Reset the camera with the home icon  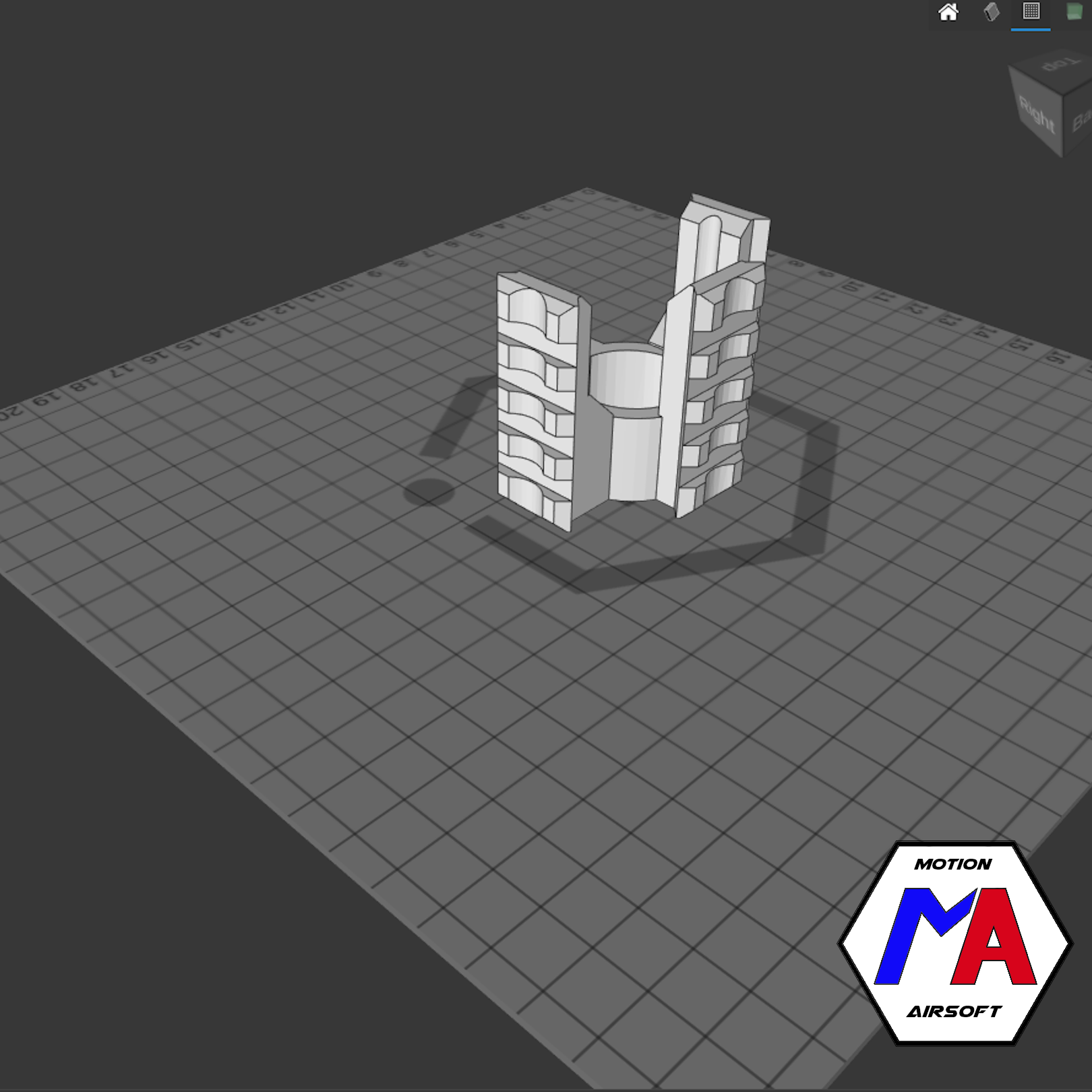point(948,12)
